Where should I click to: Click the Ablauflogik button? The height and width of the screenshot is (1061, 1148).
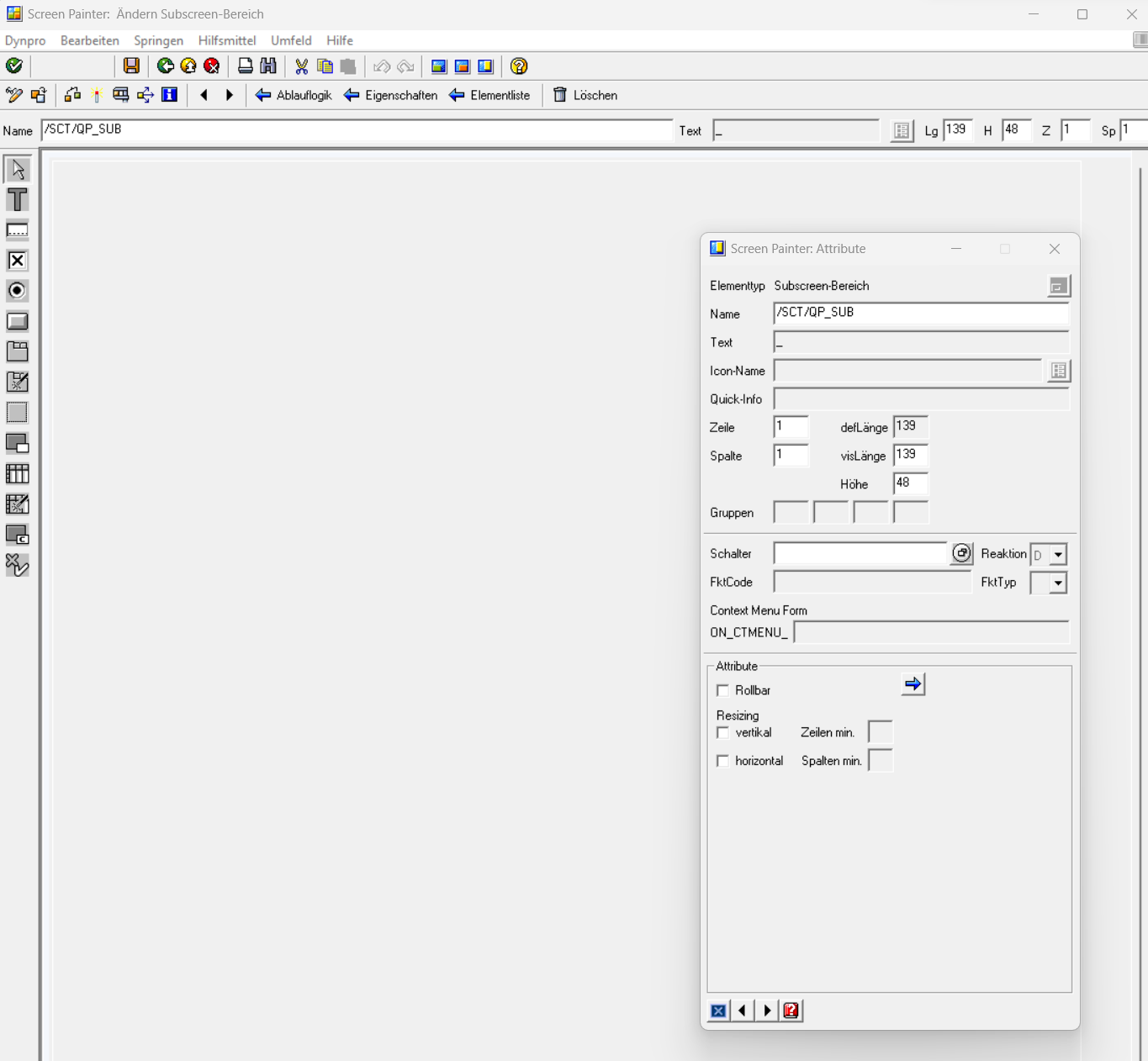click(x=294, y=95)
